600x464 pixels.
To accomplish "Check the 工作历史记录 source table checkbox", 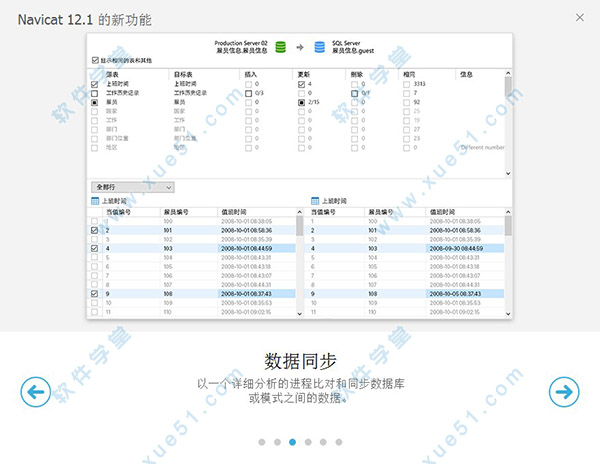I will pyautogui.click(x=95, y=93).
